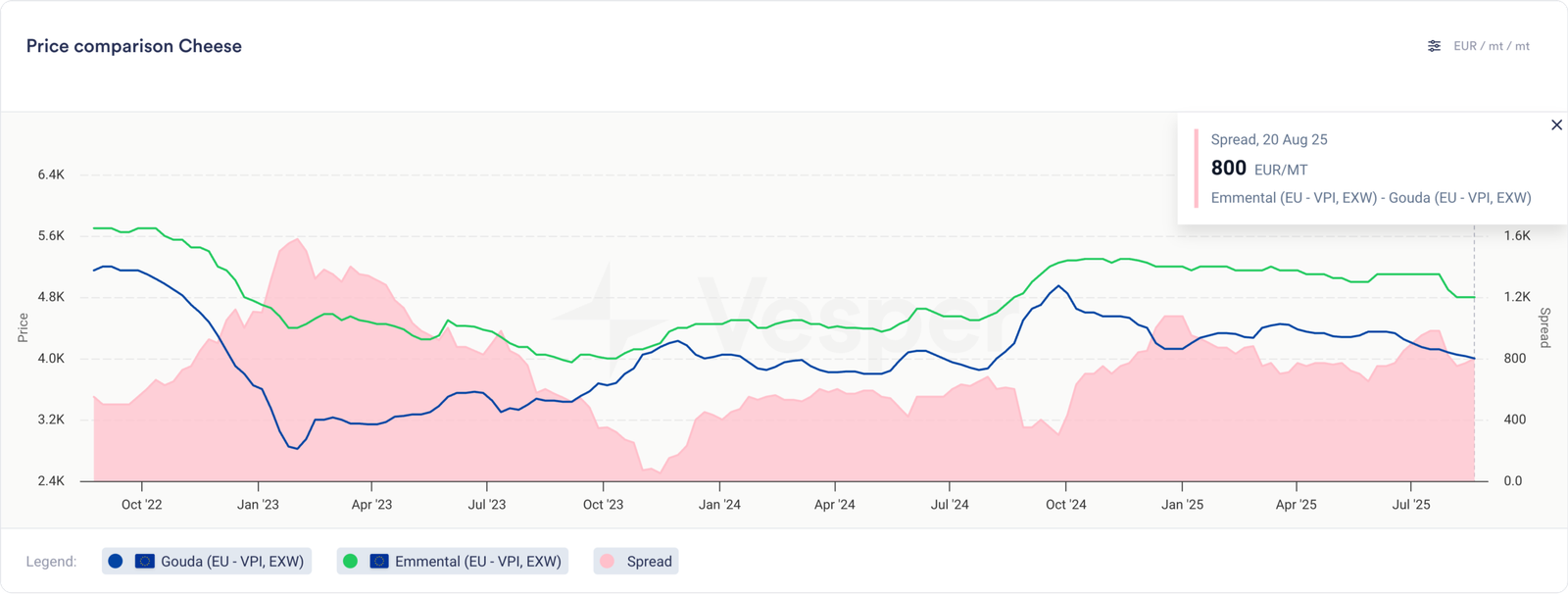
Task: Click the chart settings sliders icon
Action: (x=1434, y=46)
